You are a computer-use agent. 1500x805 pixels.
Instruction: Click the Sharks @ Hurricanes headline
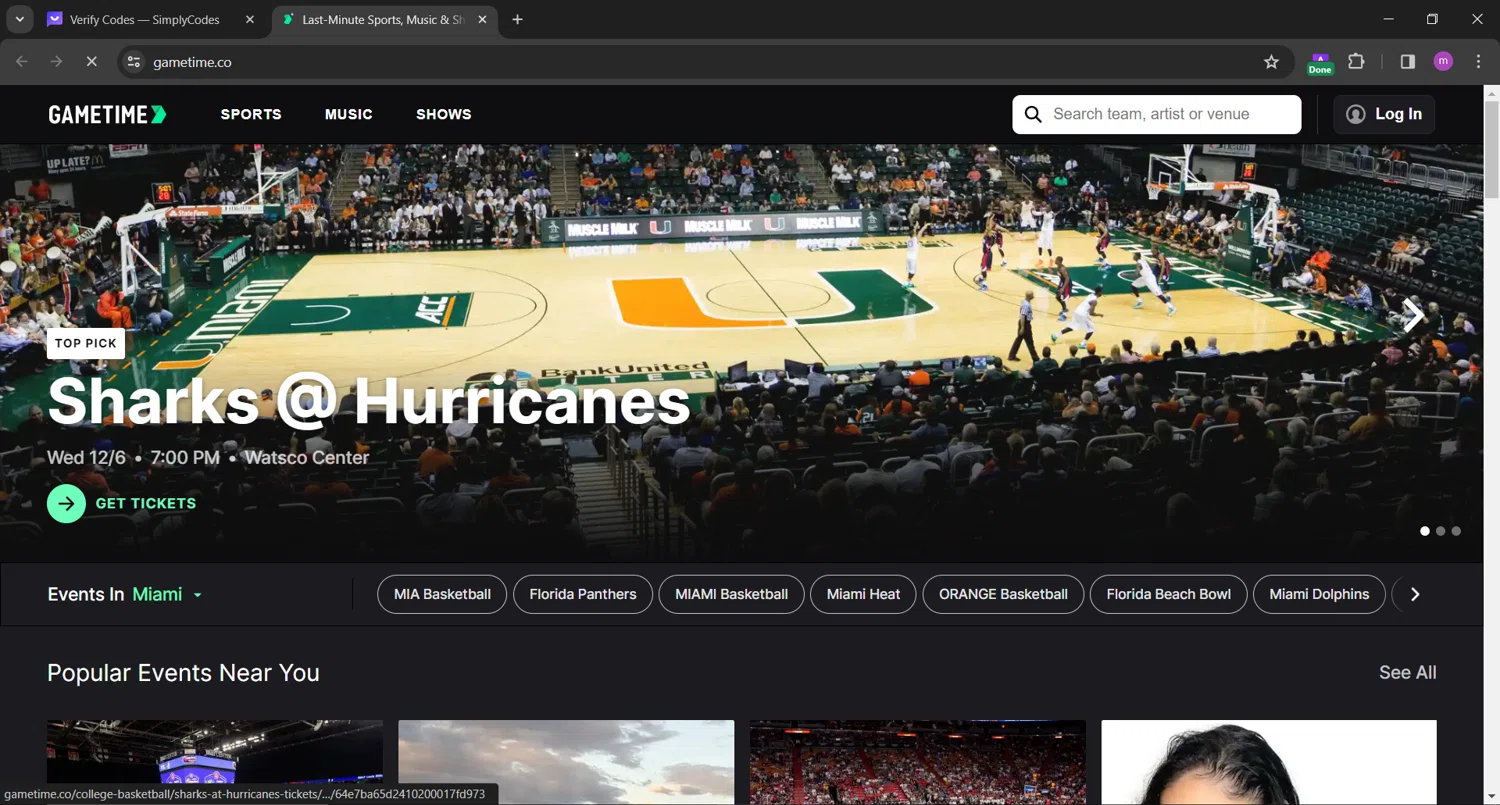(x=368, y=402)
